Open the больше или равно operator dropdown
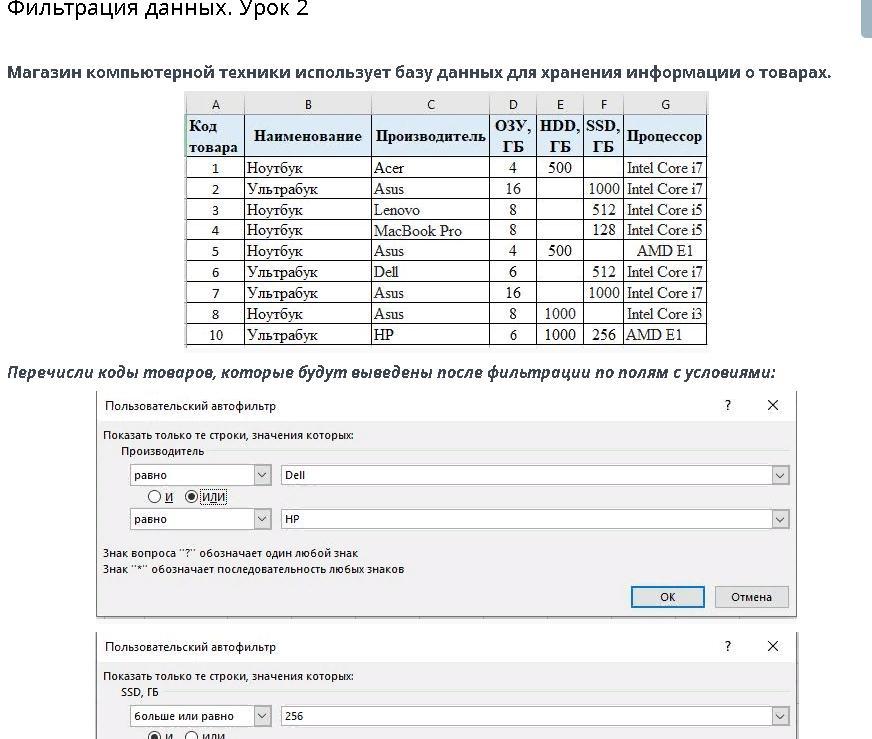 pyautogui.click(x=262, y=716)
